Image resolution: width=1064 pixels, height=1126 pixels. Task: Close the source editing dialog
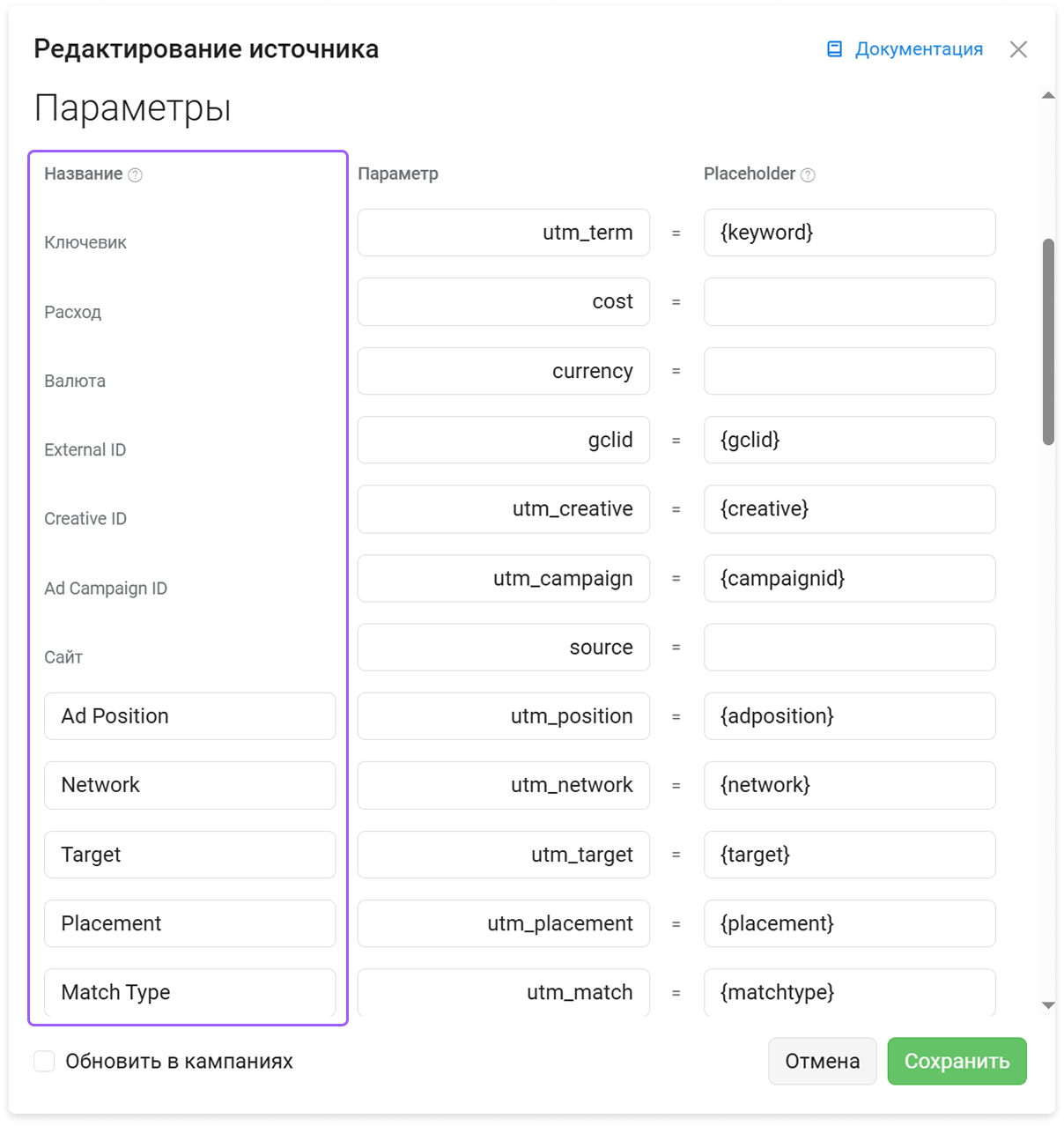[1018, 49]
